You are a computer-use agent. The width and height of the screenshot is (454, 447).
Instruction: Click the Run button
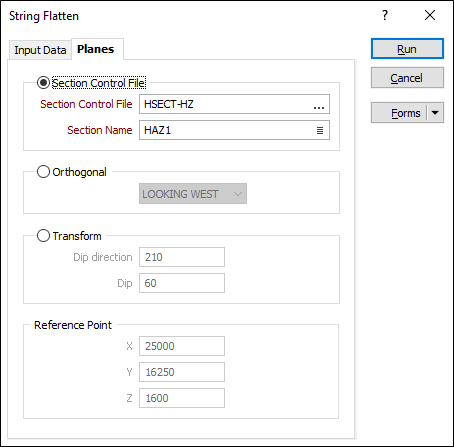click(x=407, y=49)
